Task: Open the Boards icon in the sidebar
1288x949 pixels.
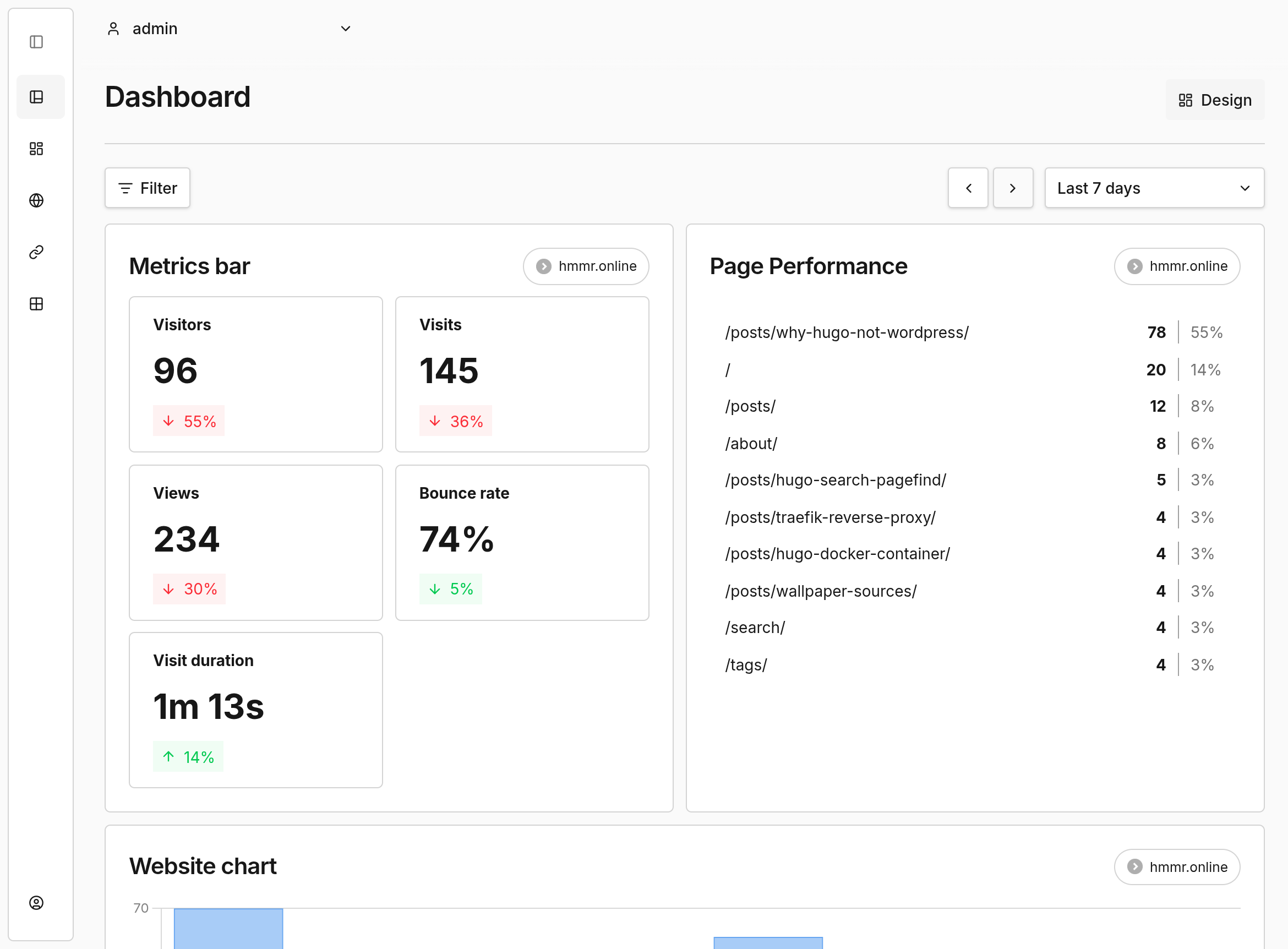Action: [x=36, y=97]
